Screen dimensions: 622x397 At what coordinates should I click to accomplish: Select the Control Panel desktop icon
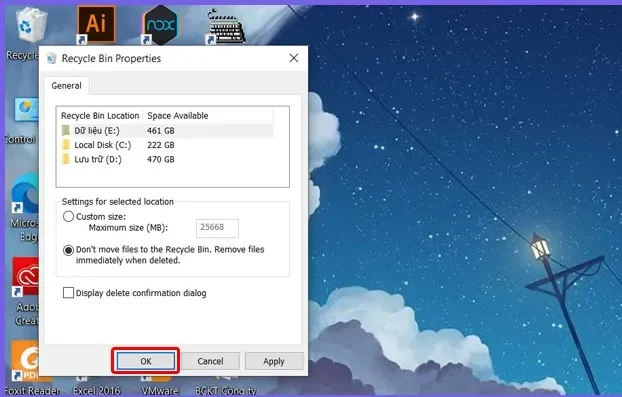pos(26,110)
